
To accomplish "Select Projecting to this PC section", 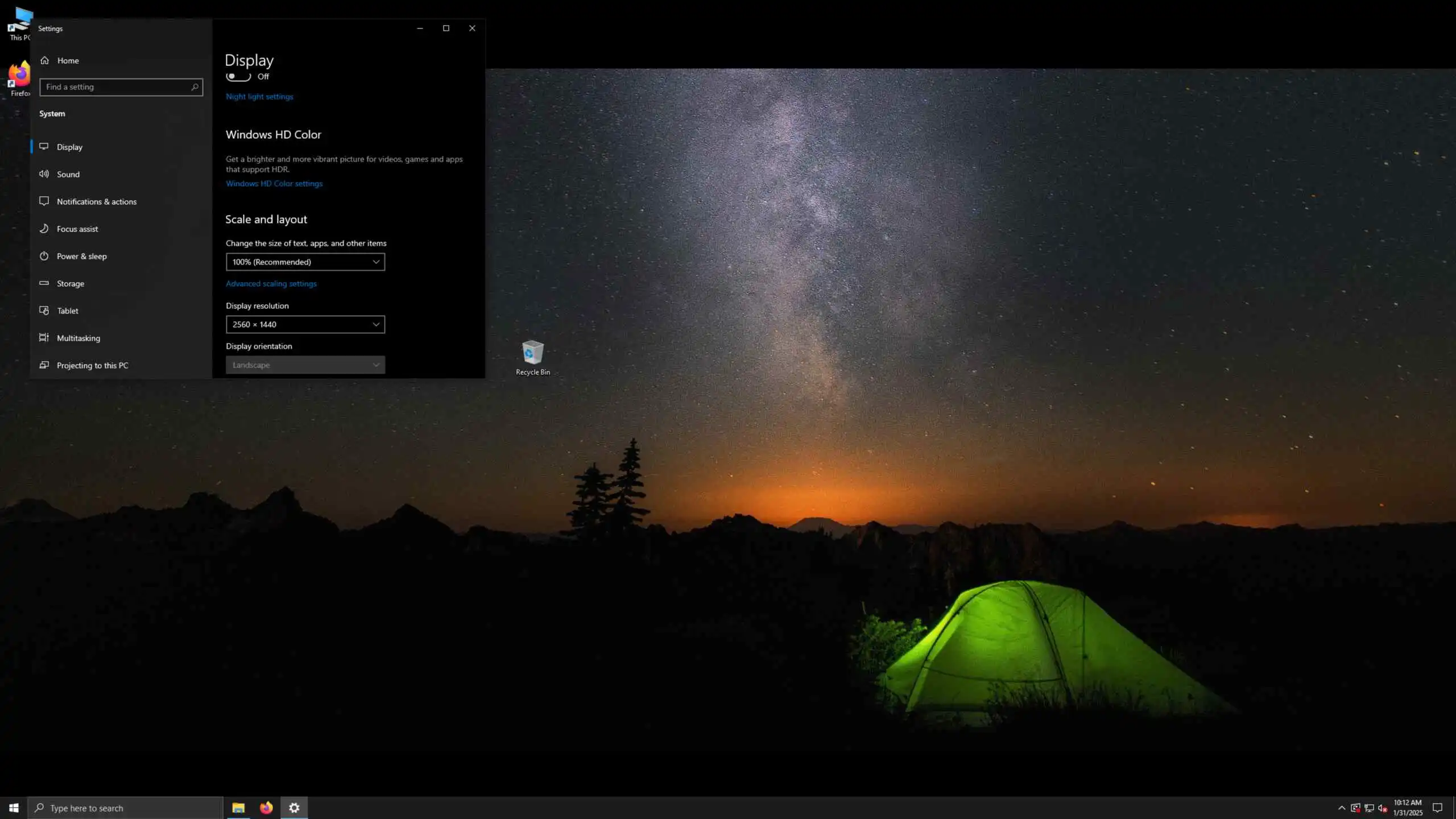I will tap(92, 365).
